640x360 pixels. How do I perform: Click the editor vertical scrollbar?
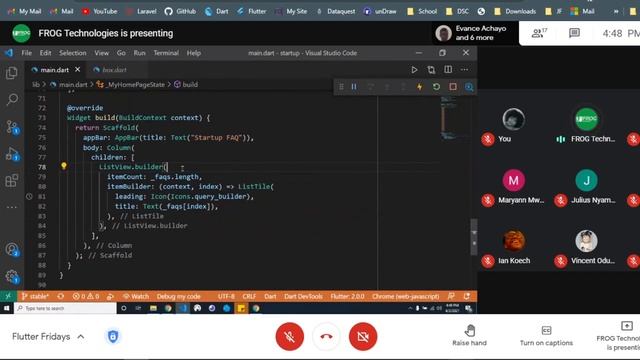(473, 237)
